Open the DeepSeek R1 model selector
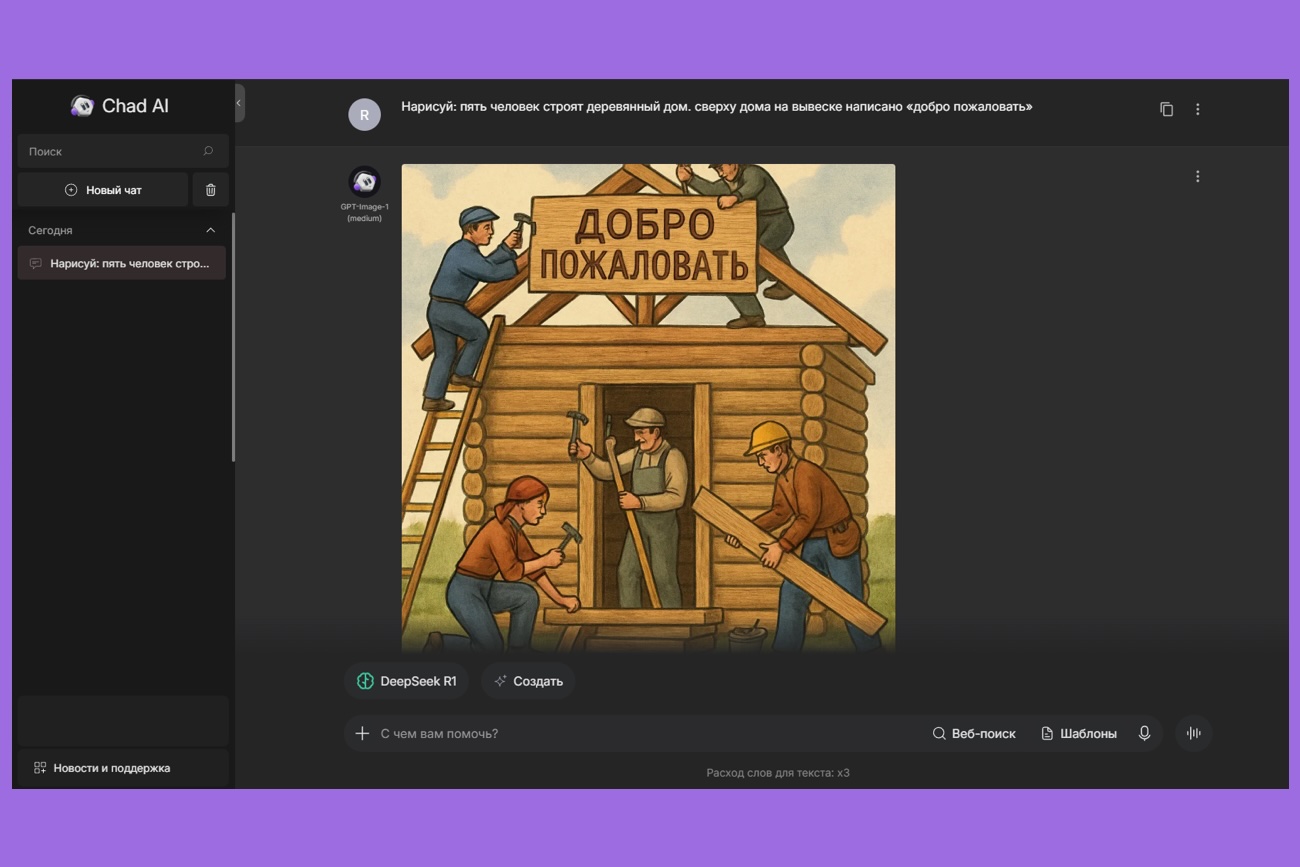1300x867 pixels. (x=407, y=681)
